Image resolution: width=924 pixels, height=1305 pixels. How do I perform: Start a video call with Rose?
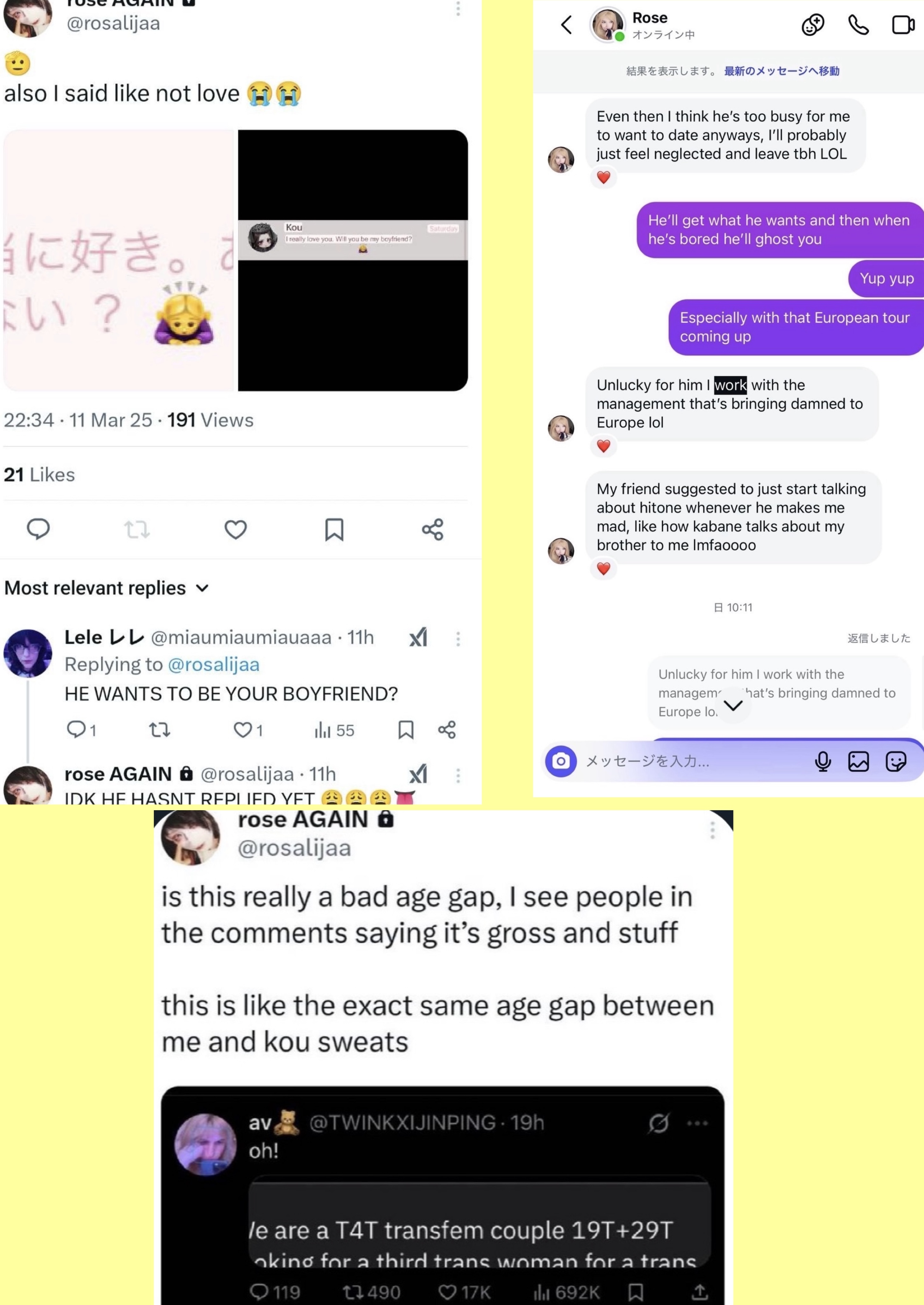(x=903, y=25)
